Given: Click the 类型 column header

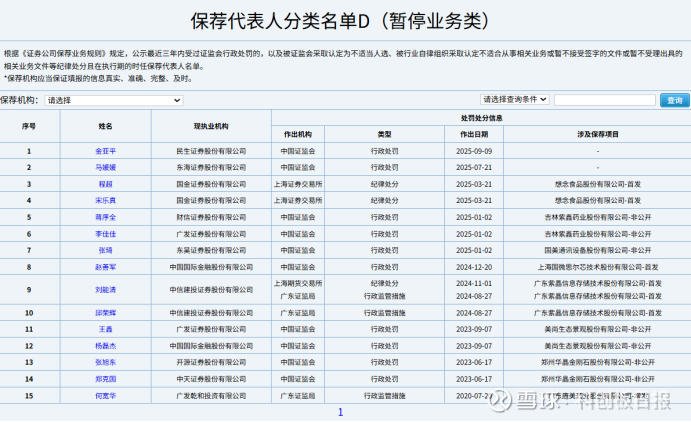Looking at the screenshot, I should pyautogui.click(x=384, y=134).
